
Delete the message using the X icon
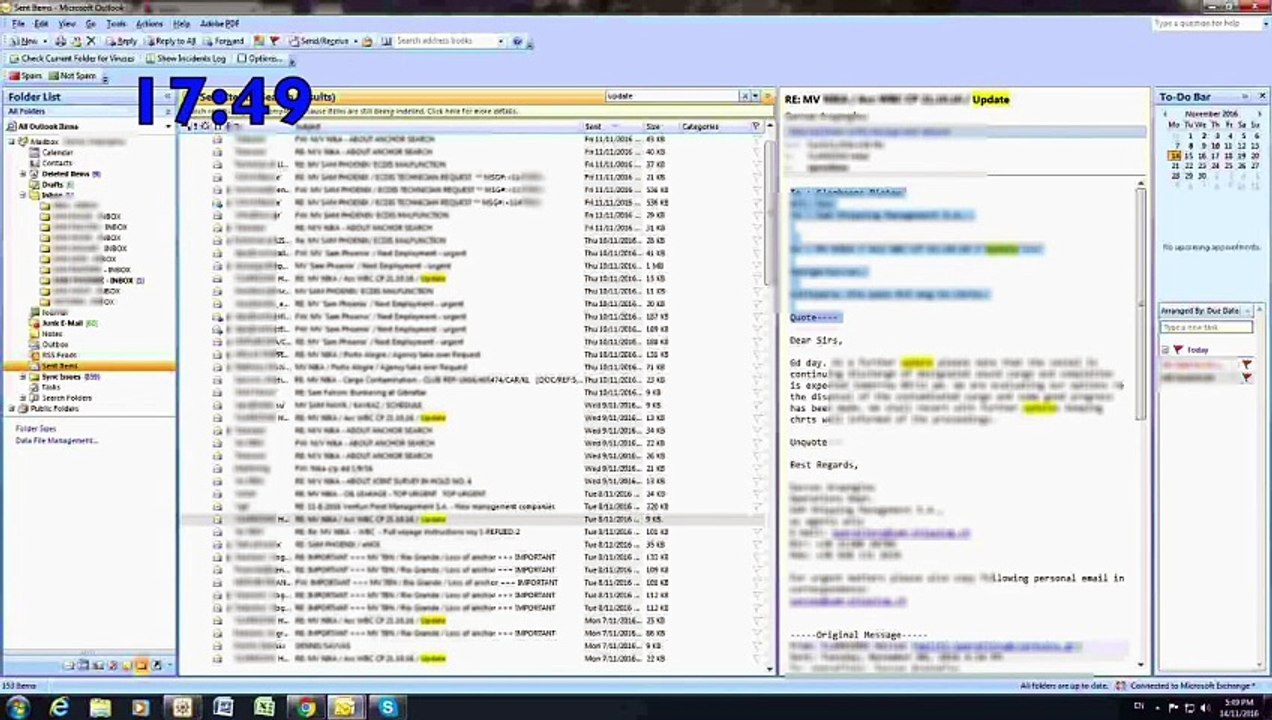coord(91,41)
